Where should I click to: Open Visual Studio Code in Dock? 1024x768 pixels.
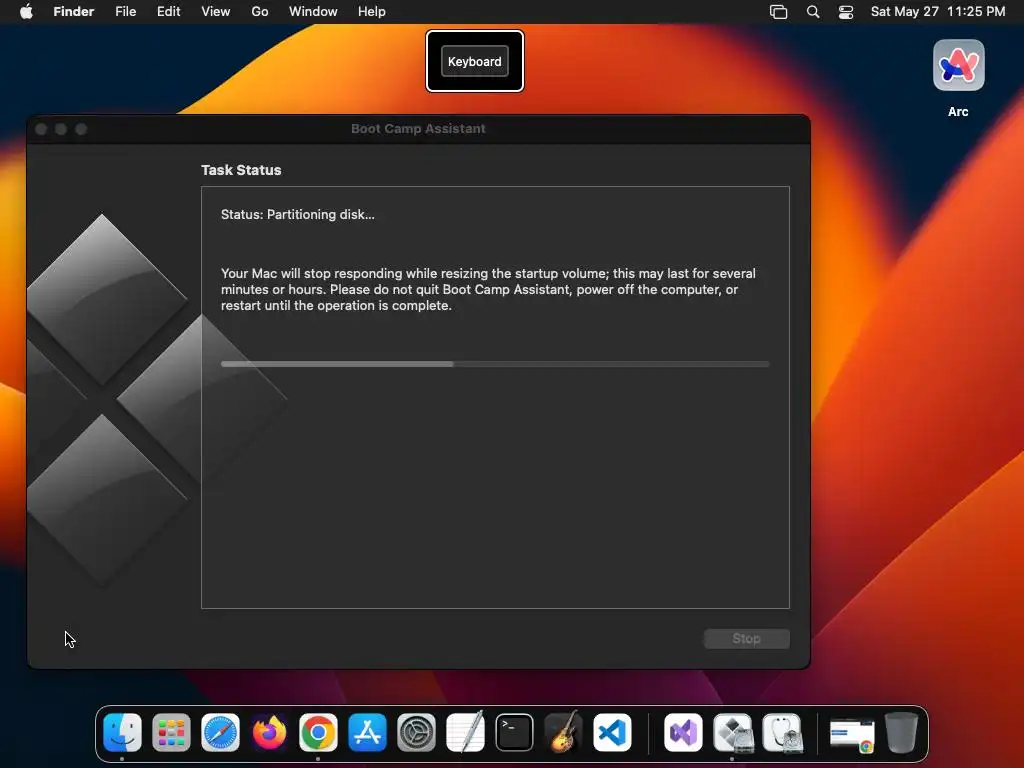click(x=612, y=732)
